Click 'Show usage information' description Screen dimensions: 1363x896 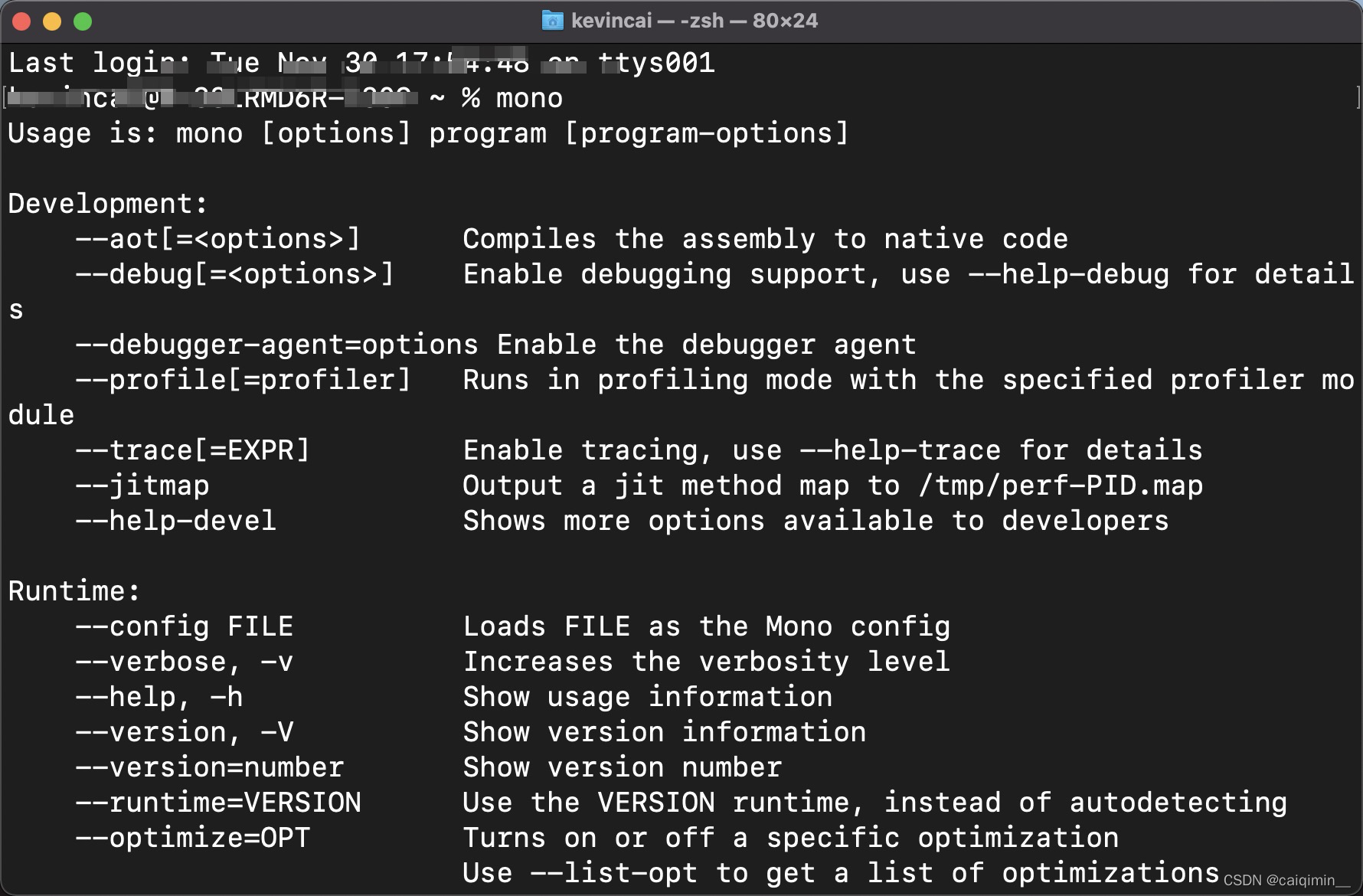pyautogui.click(x=647, y=698)
